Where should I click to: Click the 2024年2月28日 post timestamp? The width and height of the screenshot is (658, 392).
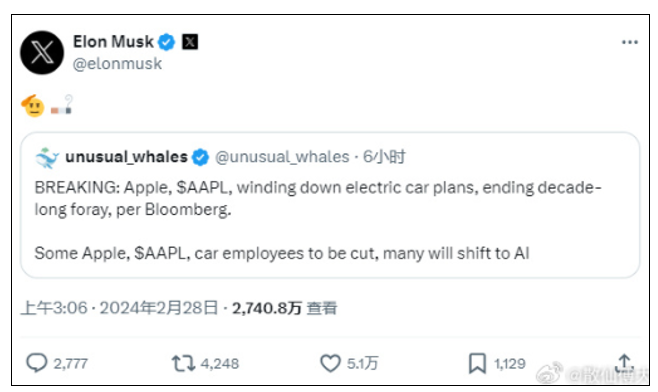pyautogui.click(x=119, y=308)
